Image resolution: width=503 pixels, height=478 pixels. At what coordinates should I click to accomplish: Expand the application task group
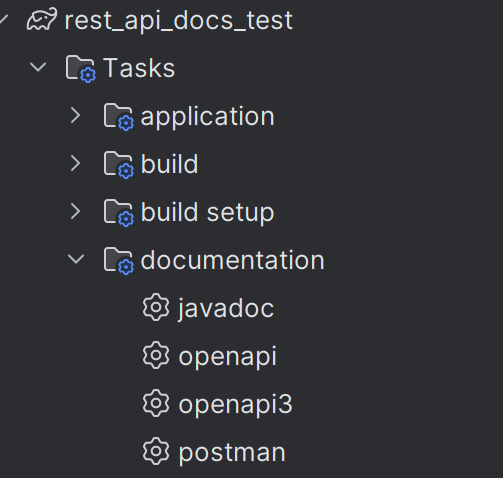76,116
